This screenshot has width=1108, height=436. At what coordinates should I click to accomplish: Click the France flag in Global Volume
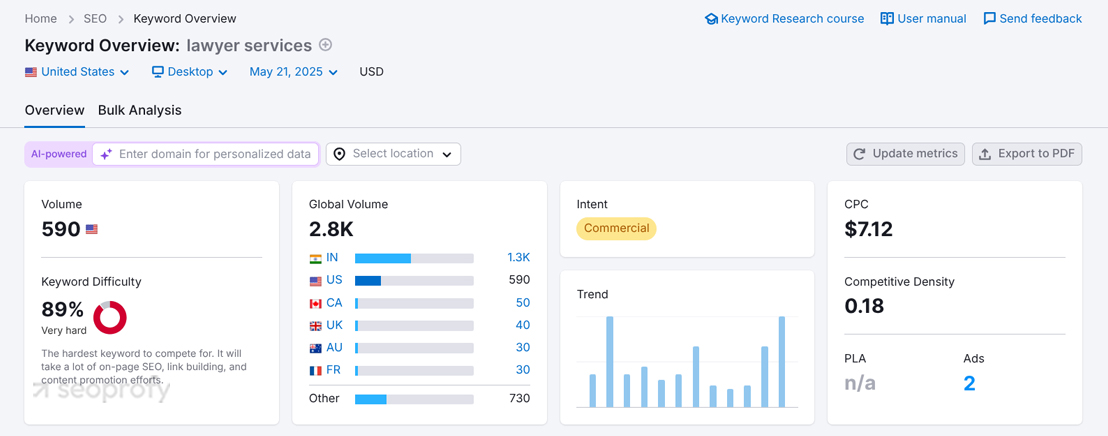tap(316, 370)
